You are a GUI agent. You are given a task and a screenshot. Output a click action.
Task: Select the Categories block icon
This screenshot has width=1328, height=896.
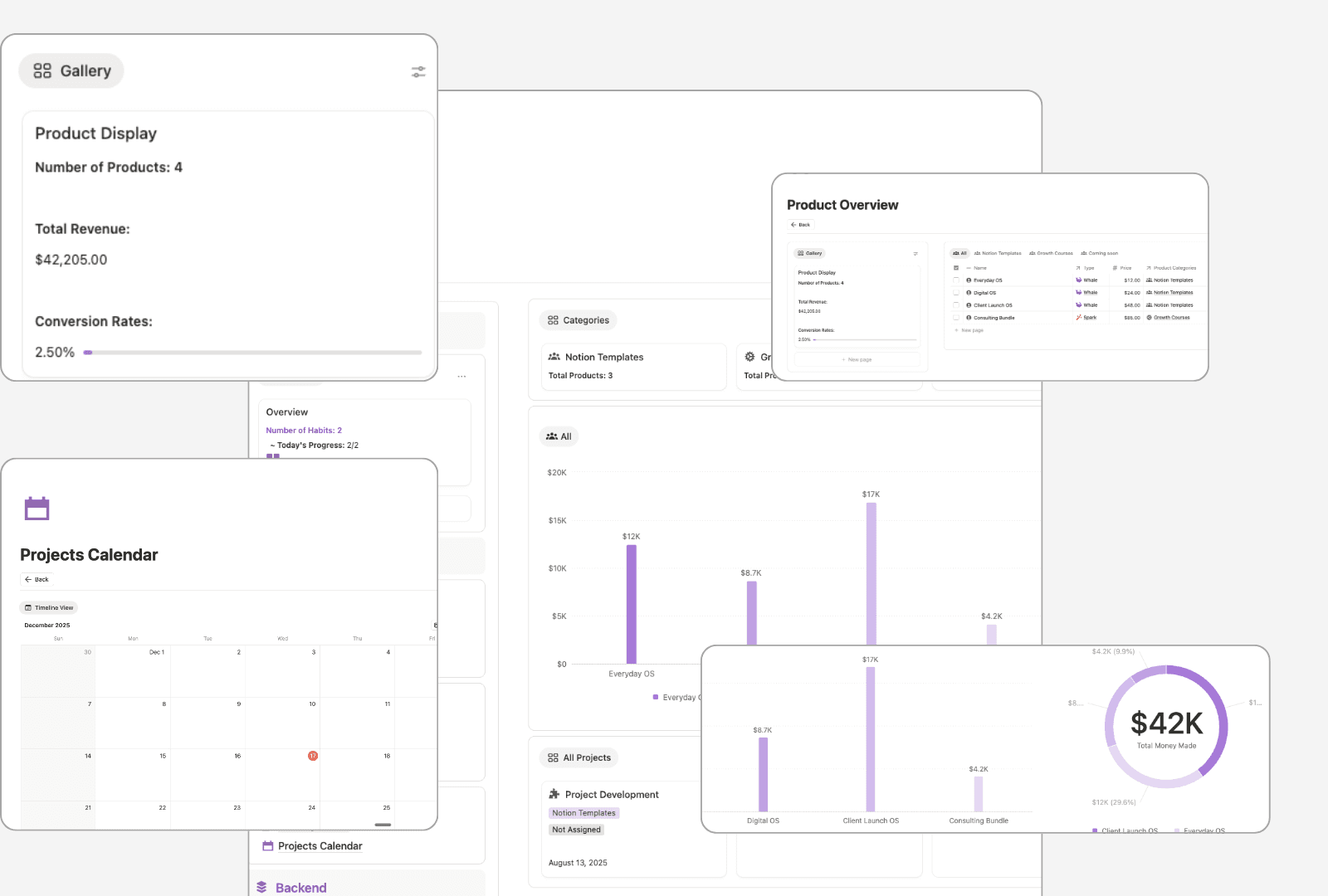554,319
